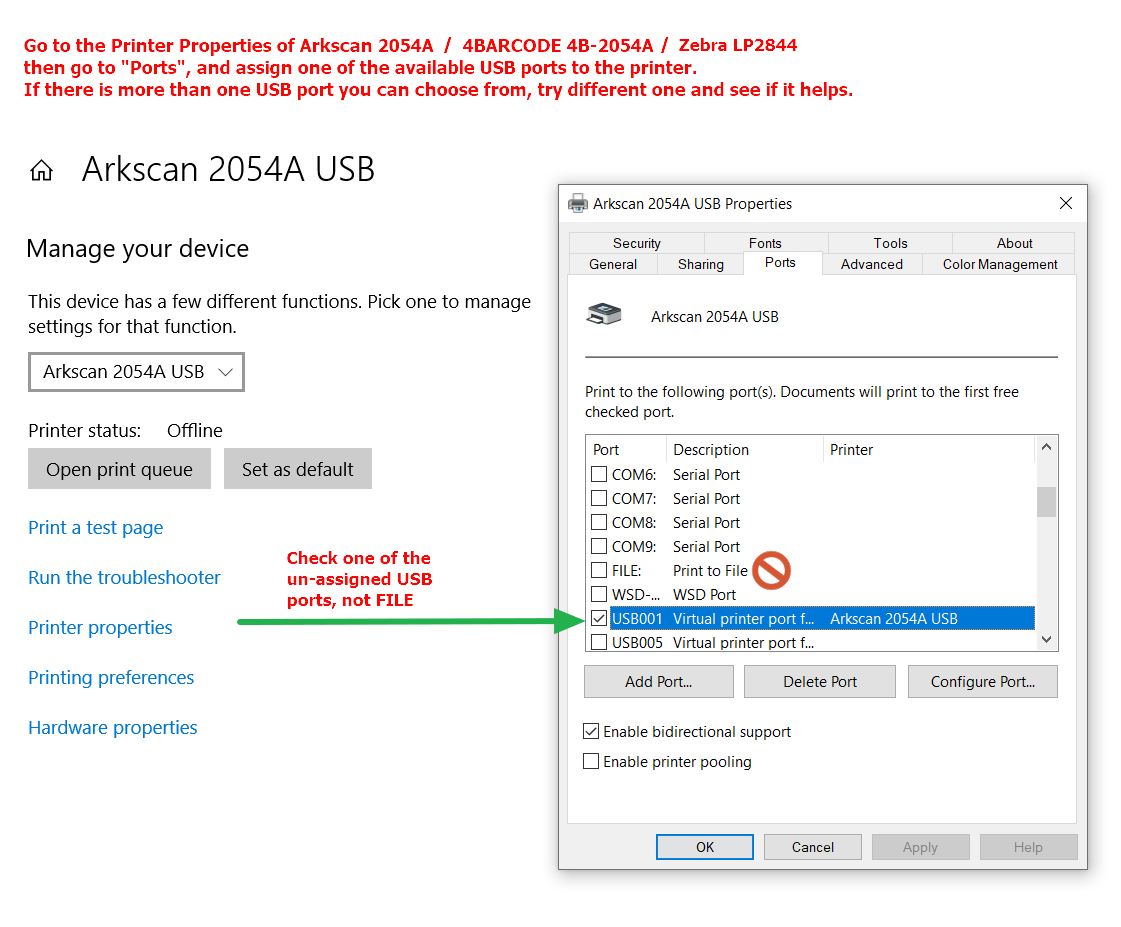The height and width of the screenshot is (927, 1121).
Task: Open the Print a test page link
Action: click(x=96, y=527)
